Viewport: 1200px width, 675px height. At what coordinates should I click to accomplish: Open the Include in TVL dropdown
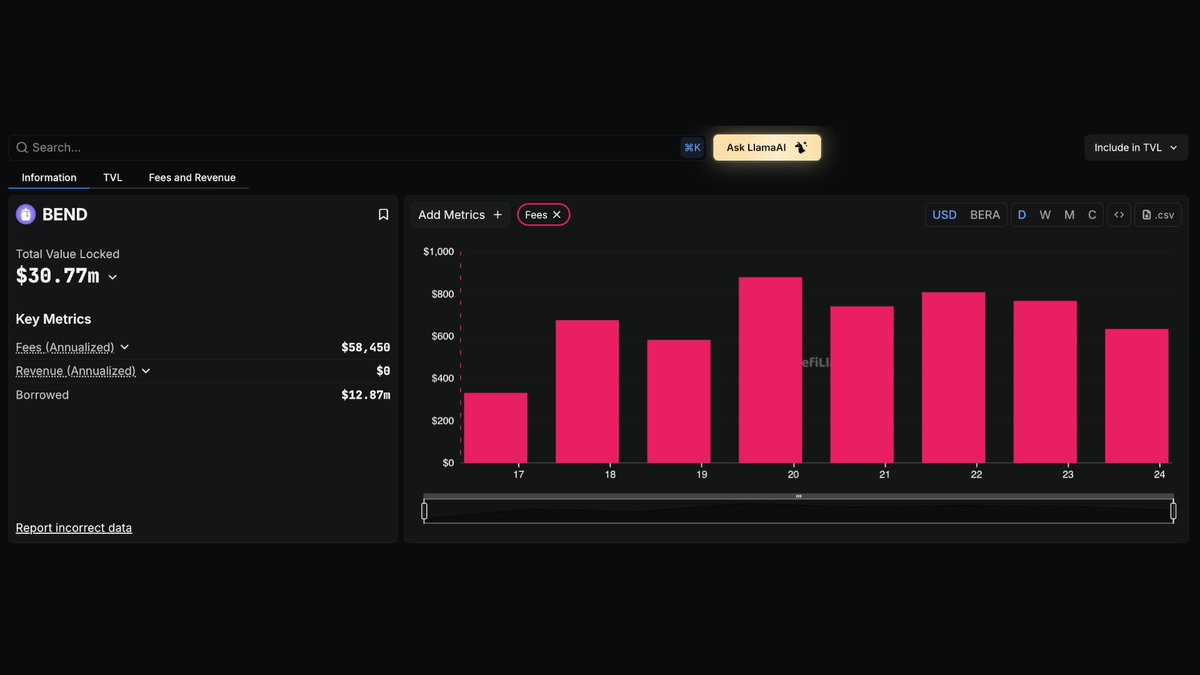click(x=1136, y=148)
